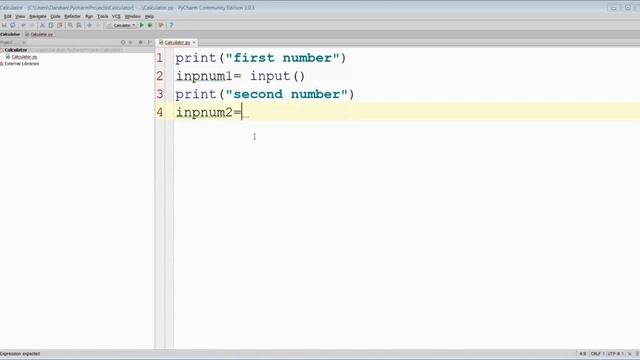640x360 pixels.
Task: Minimize the PyCharm window
Action: (613, 8)
